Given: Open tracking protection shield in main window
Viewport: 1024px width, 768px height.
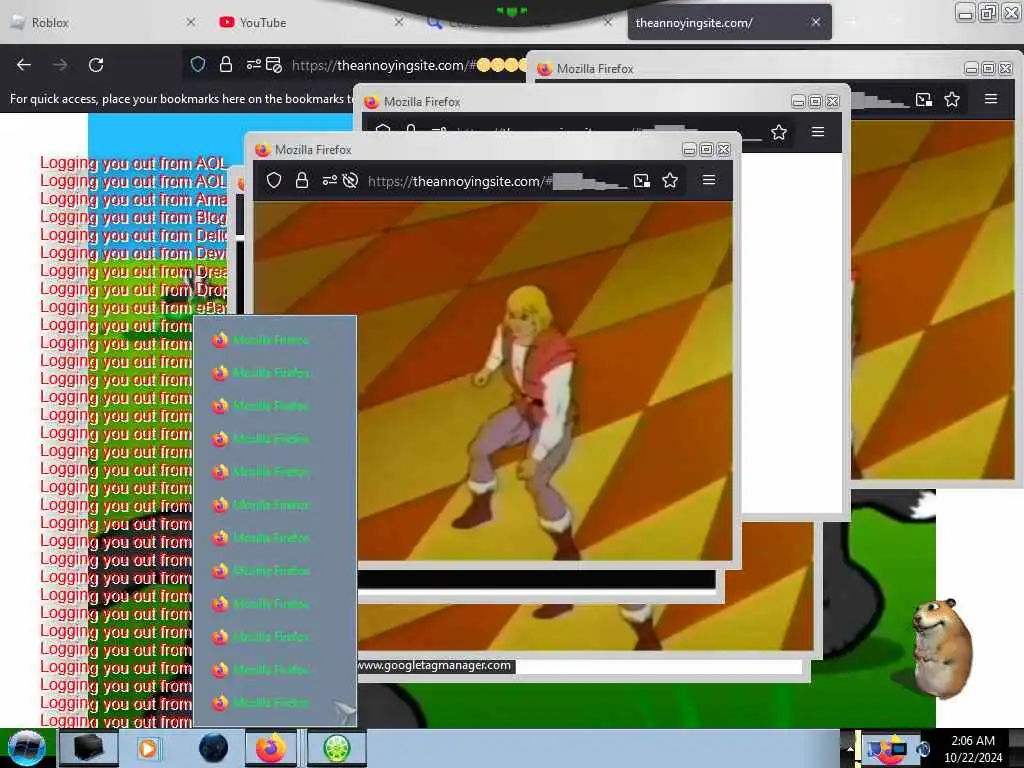Looking at the screenshot, I should (x=198, y=64).
